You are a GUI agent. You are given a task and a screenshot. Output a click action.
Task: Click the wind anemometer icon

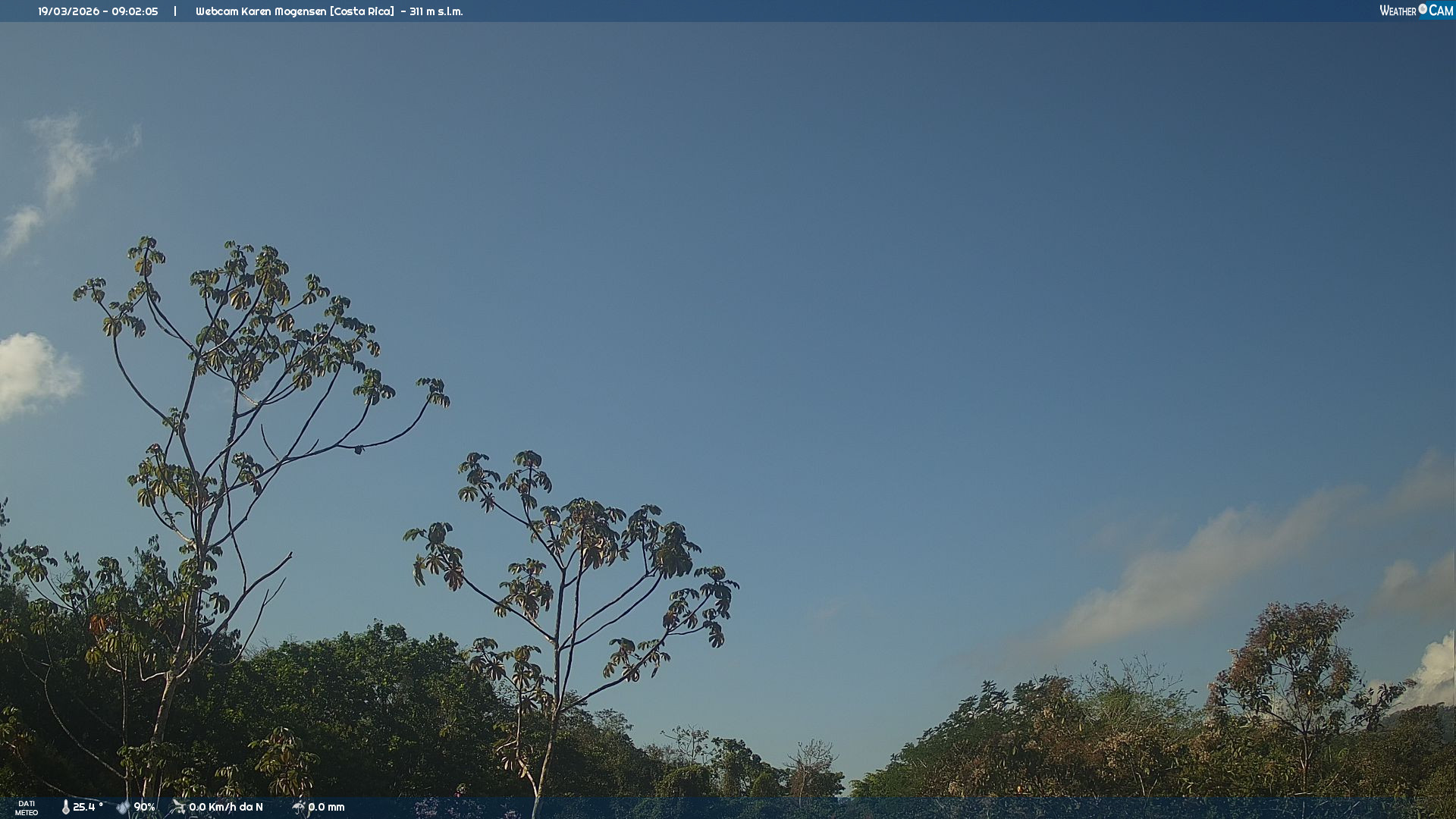pyautogui.click(x=178, y=806)
